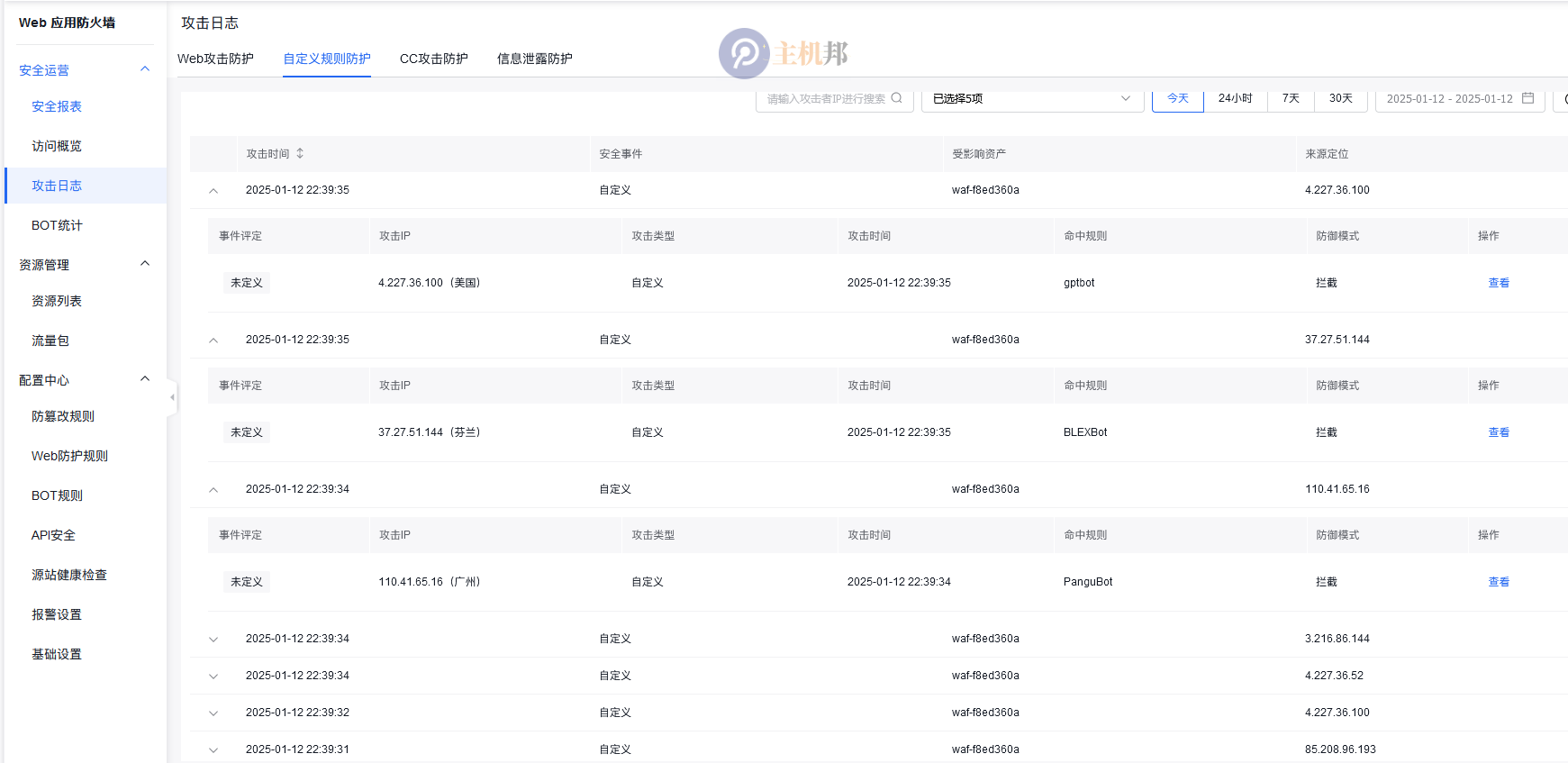1568x763 pixels.
Task: Click the 来源定位 column header
Action: [1327, 154]
